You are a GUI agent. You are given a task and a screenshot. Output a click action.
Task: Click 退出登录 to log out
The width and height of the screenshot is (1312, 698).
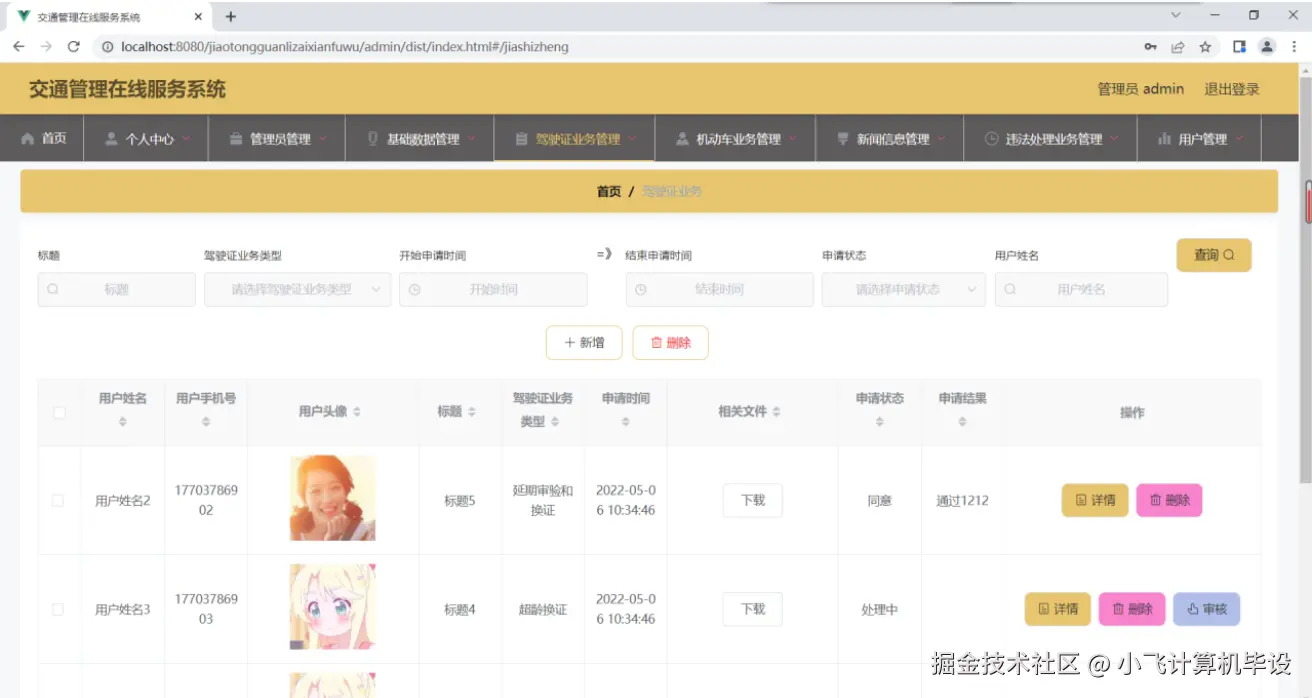pyautogui.click(x=1232, y=89)
